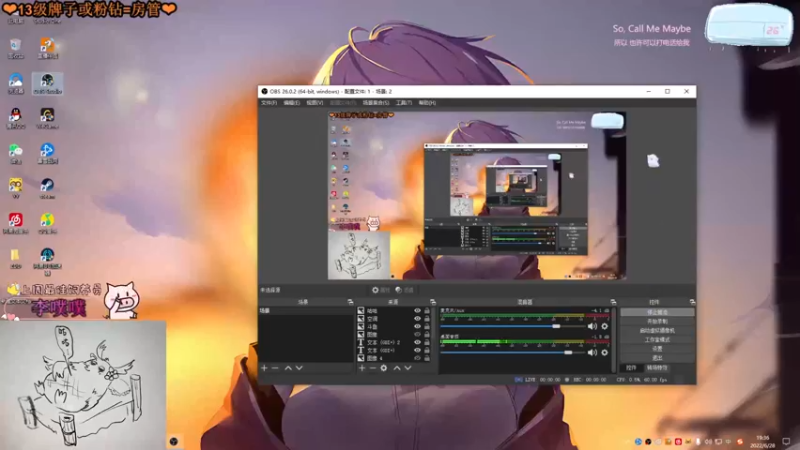Click the OBS preview canvas

477,195
